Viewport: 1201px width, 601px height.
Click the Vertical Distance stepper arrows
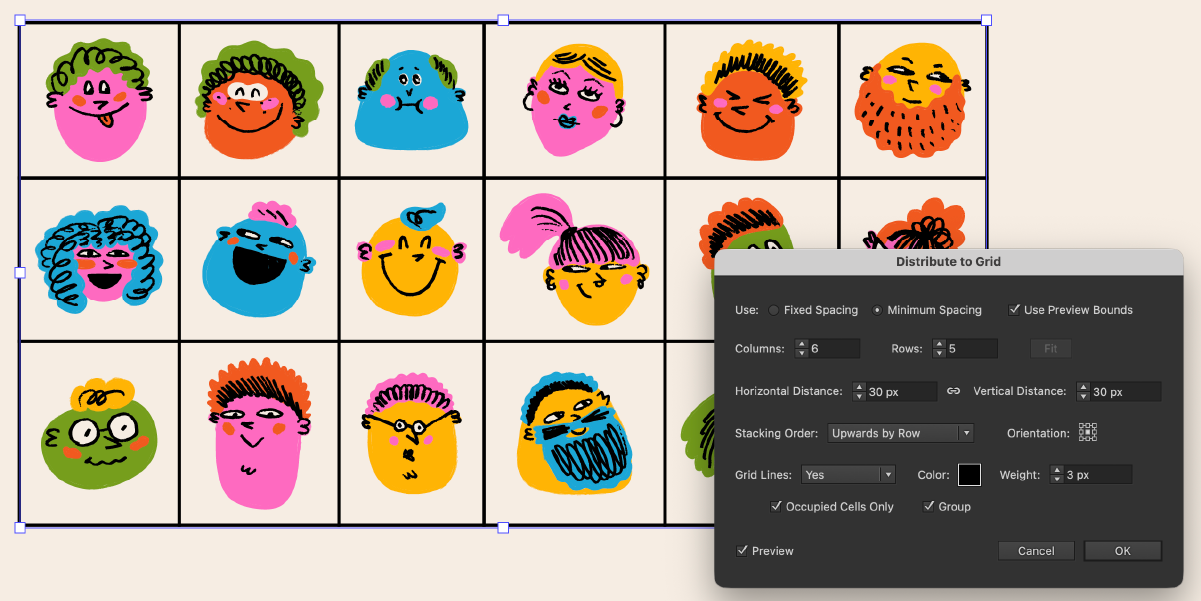[1083, 392]
